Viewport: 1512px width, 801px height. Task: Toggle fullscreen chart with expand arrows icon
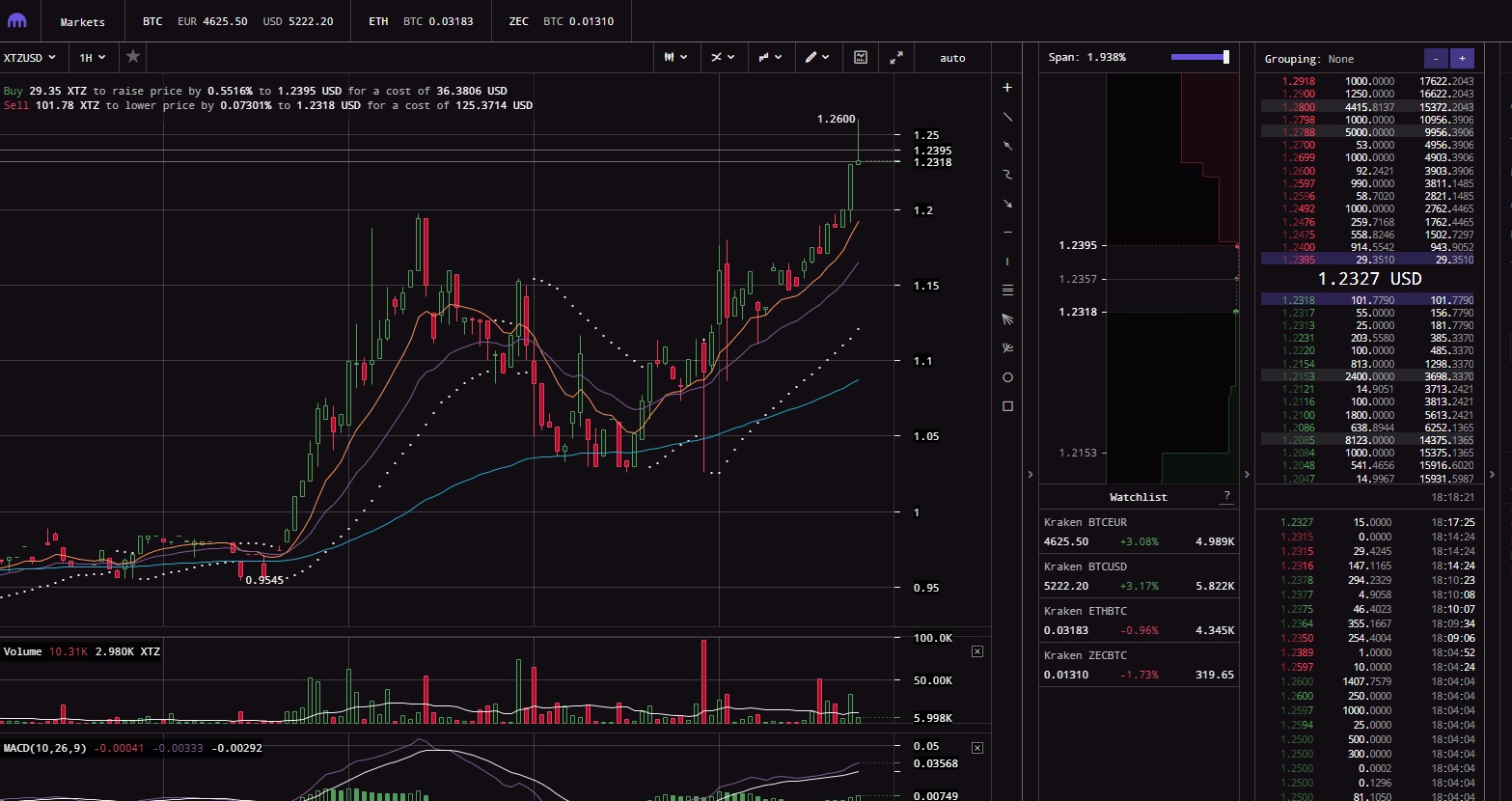[896, 58]
